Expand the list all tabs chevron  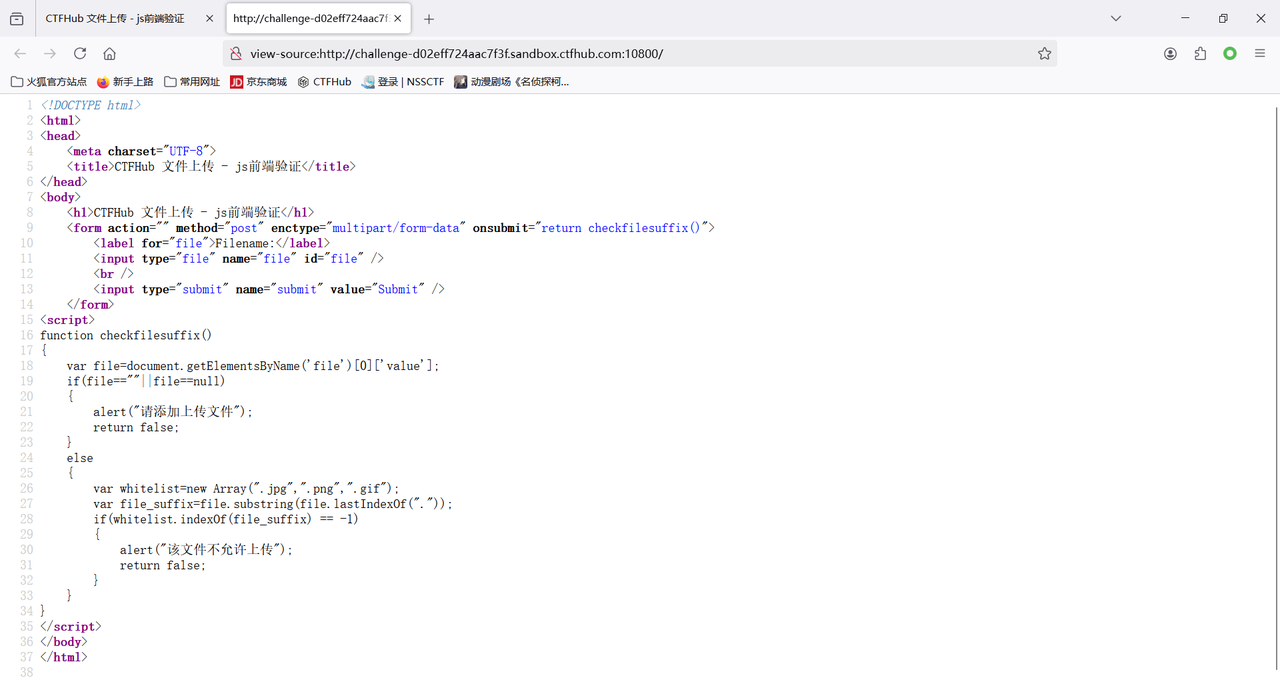click(x=1116, y=19)
